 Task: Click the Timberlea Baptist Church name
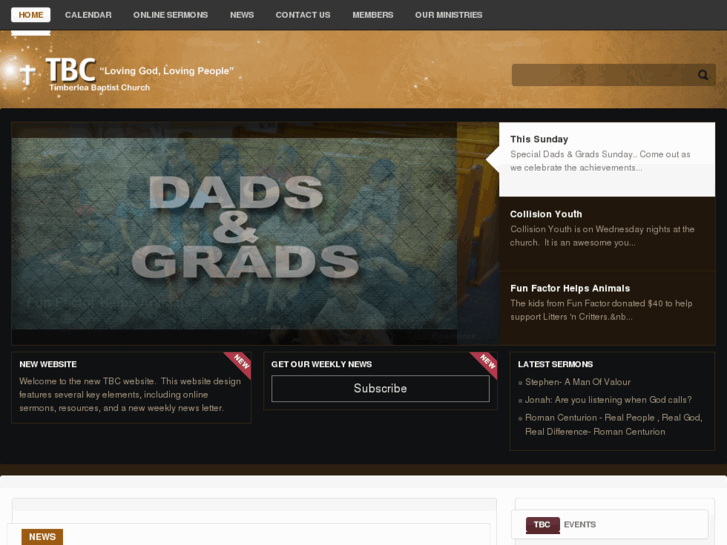click(x=100, y=88)
